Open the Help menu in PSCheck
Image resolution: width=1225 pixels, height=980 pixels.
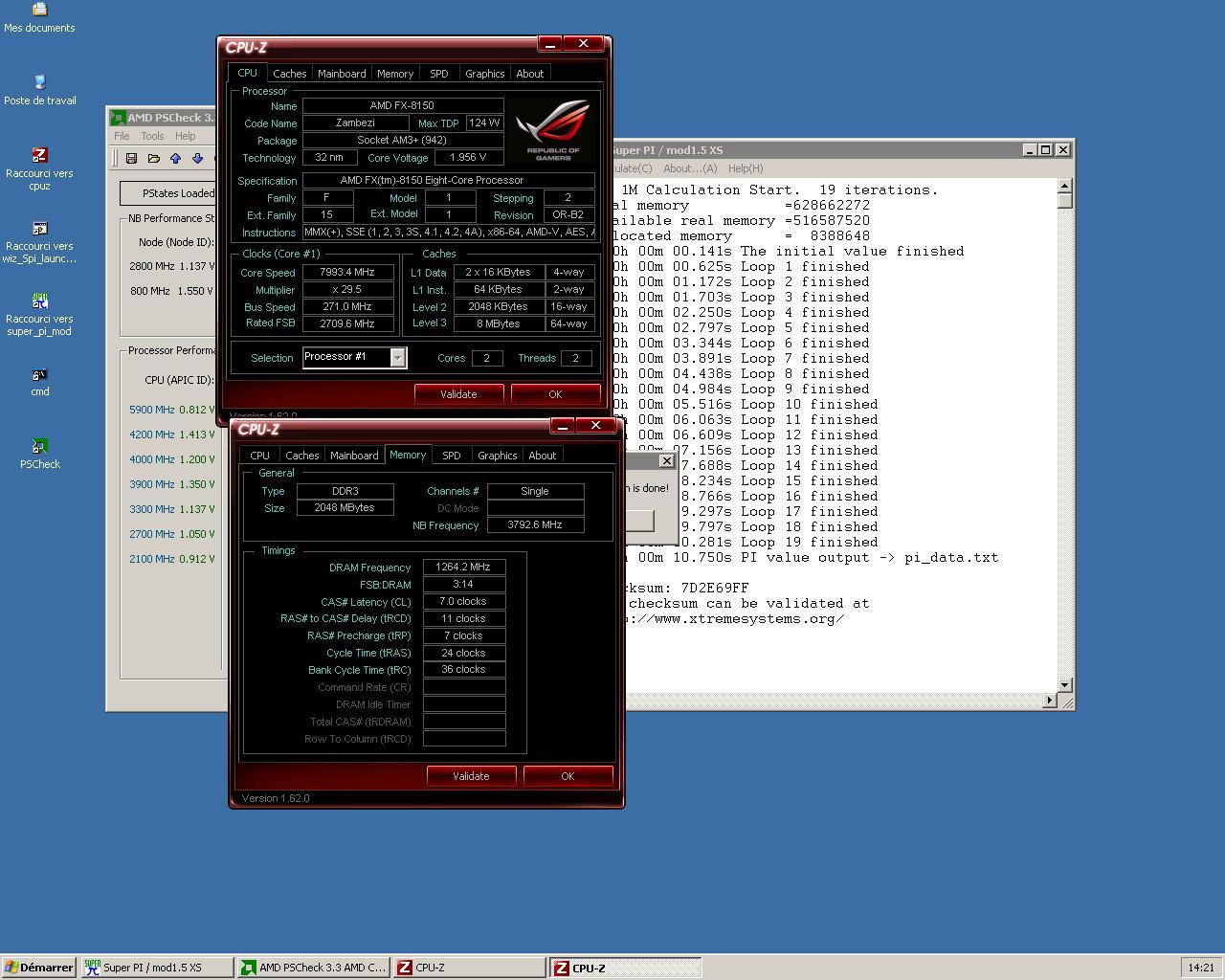(x=185, y=136)
